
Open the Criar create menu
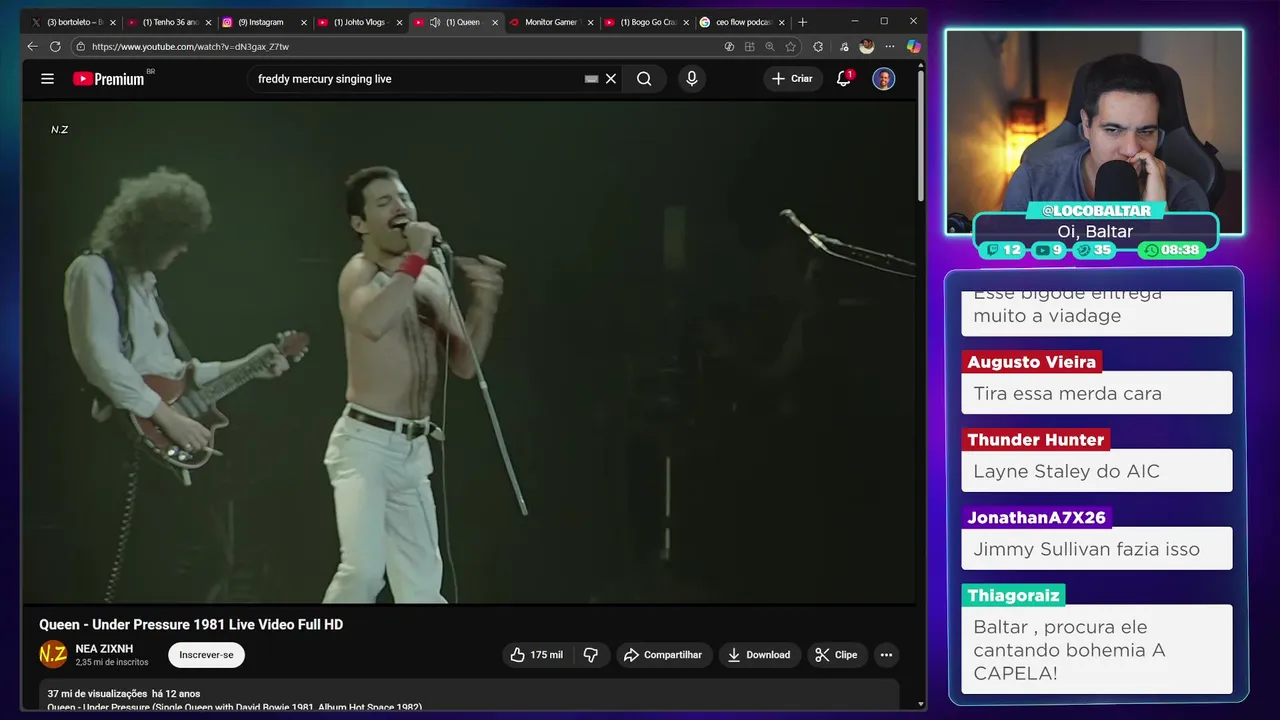[792, 79]
